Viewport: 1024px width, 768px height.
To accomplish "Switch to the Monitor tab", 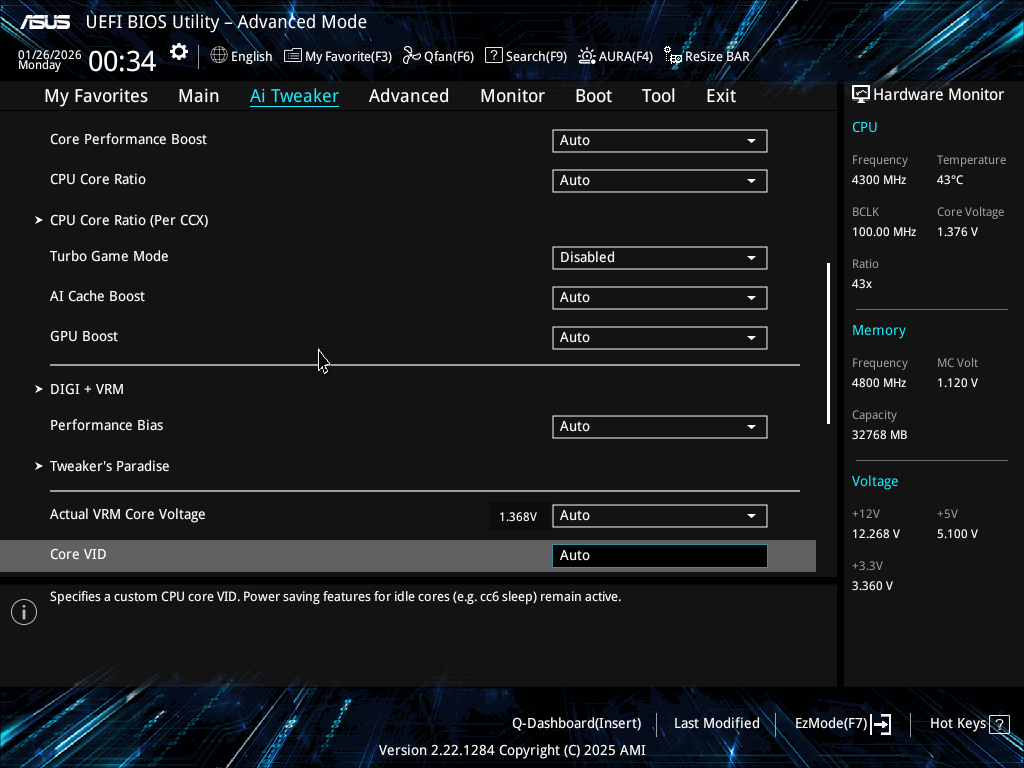I will coord(512,96).
